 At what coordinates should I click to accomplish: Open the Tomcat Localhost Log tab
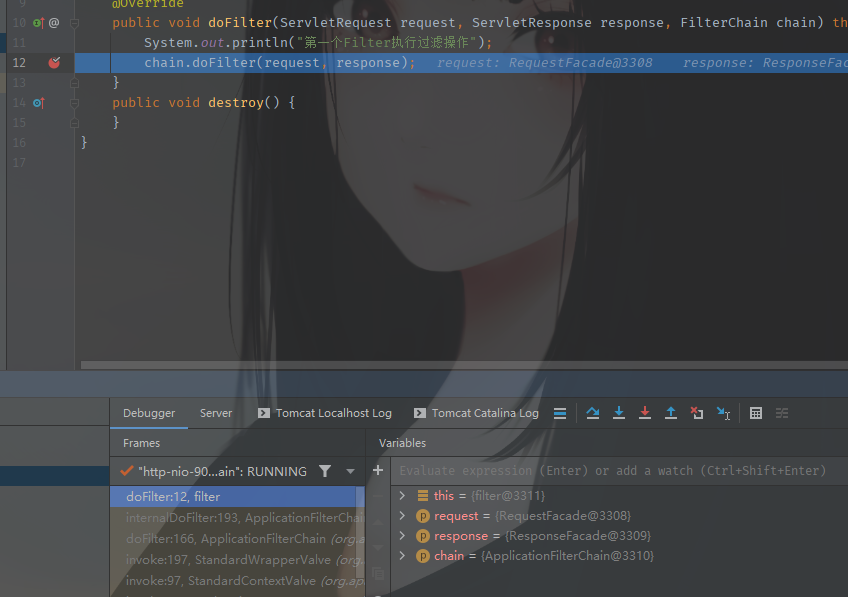pyautogui.click(x=324, y=413)
